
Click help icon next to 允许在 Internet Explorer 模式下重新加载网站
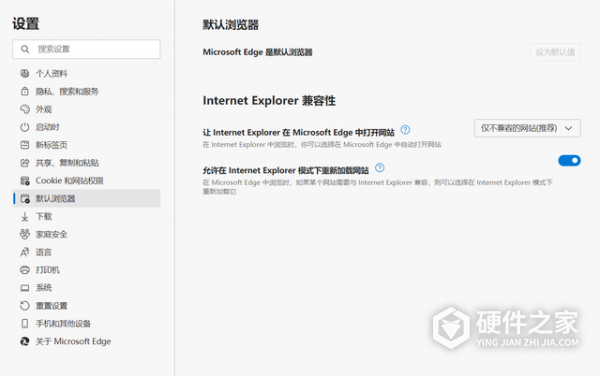pos(380,168)
